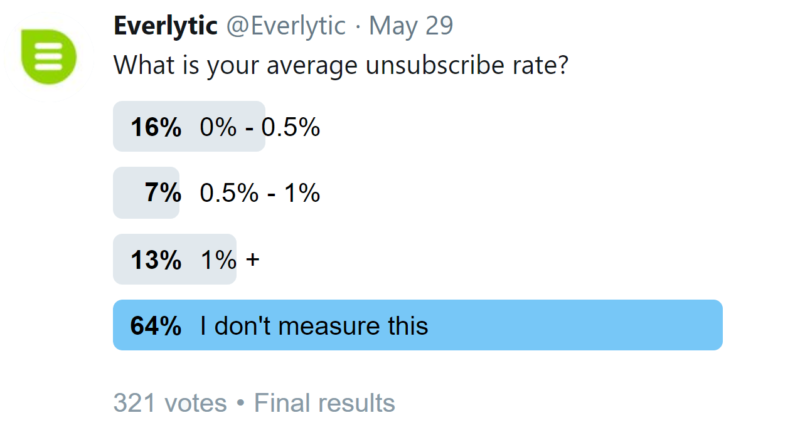The height and width of the screenshot is (435, 800).
Task: Open the @Everlytic handle link
Action: [x=286, y=26]
